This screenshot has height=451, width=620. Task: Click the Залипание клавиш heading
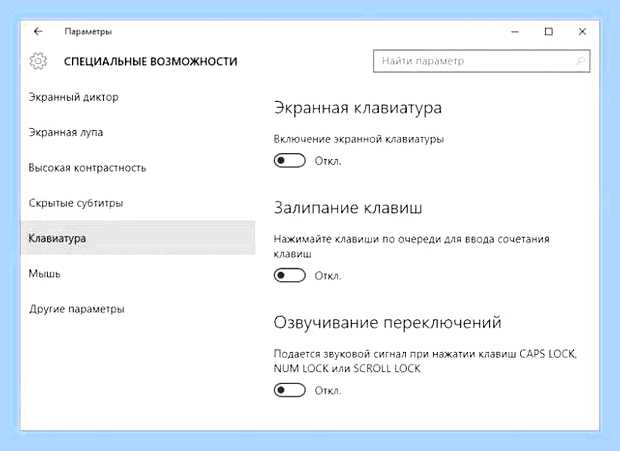point(348,208)
